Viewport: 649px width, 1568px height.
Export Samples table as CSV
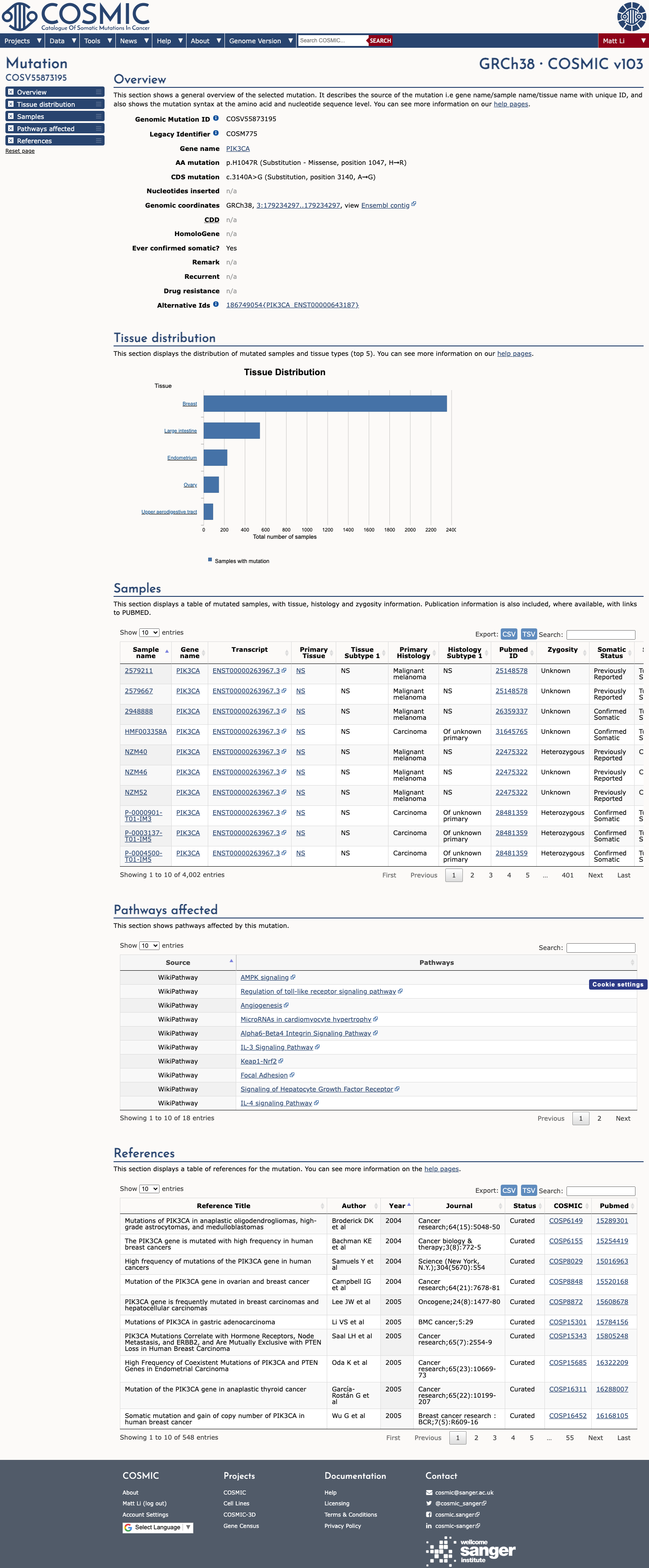click(x=509, y=634)
